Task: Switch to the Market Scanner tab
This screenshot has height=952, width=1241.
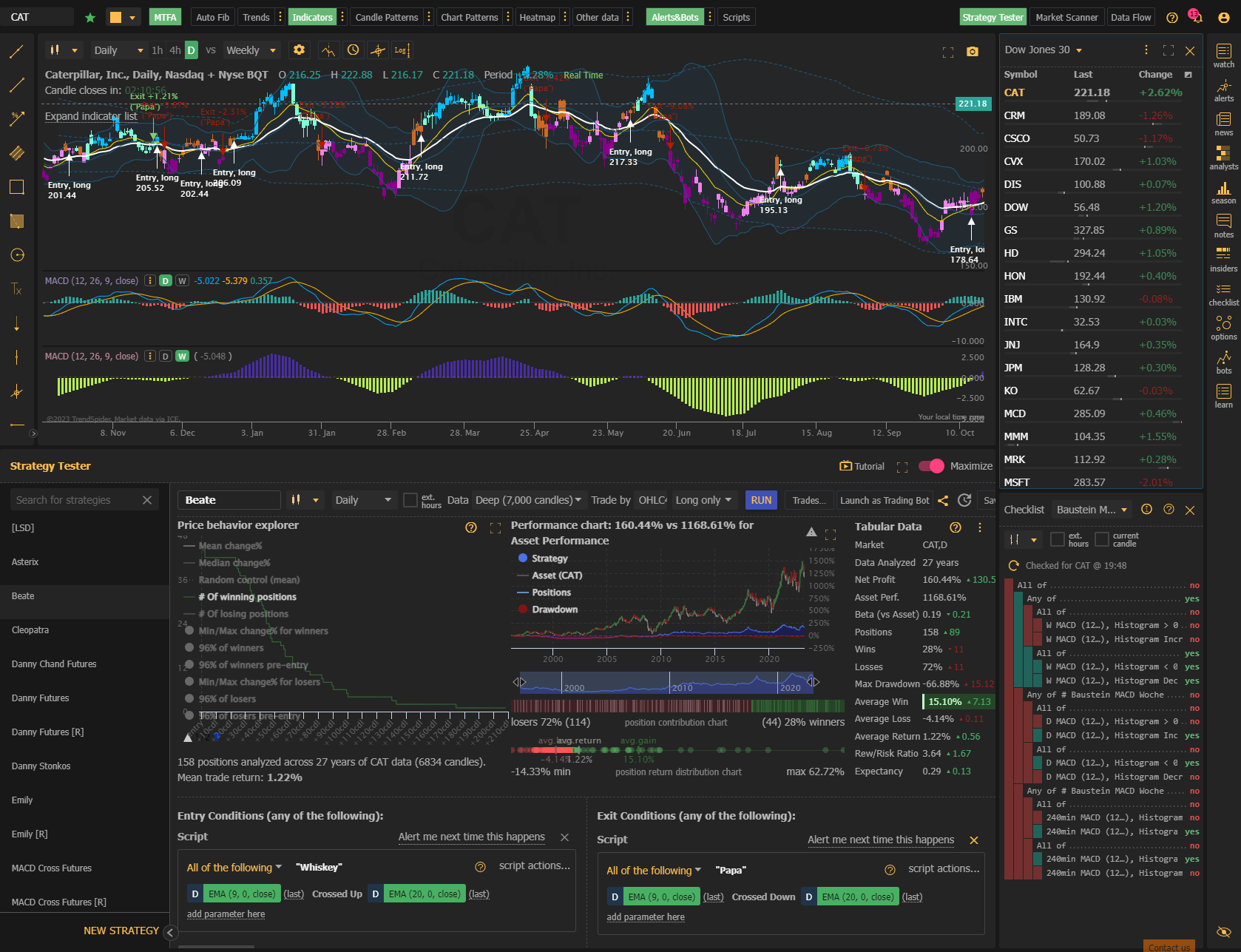Action: (1066, 17)
